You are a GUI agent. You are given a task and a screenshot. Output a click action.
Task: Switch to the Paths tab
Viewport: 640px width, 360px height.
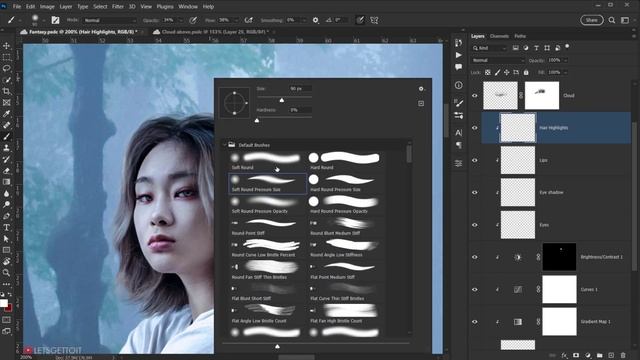click(x=520, y=36)
